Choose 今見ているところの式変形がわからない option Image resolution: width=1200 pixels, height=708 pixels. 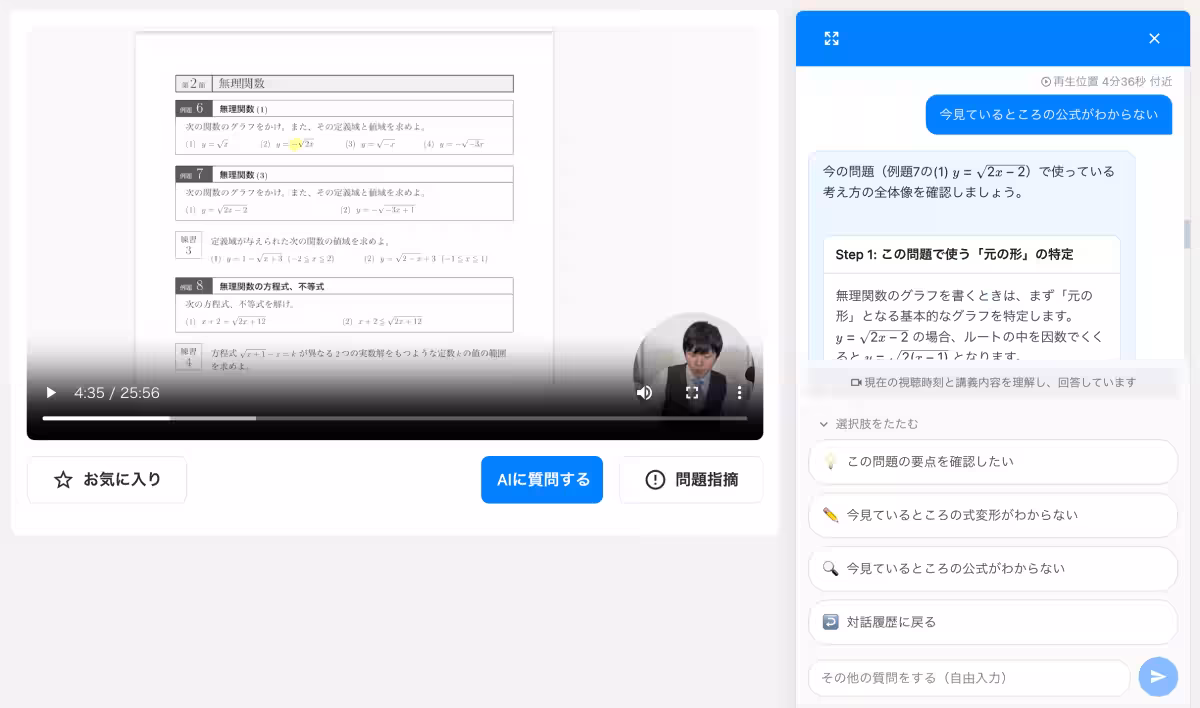pyautogui.click(x=993, y=515)
